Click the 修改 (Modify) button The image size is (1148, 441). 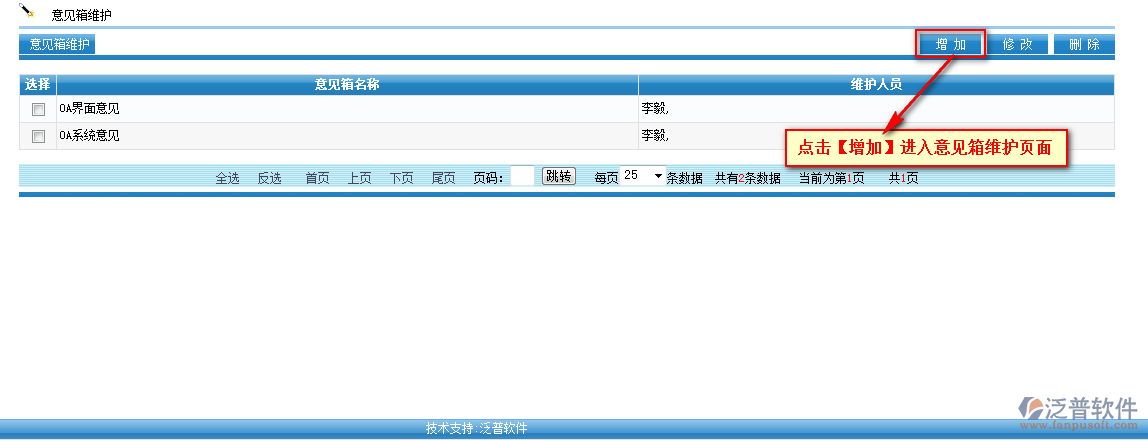click(1017, 44)
